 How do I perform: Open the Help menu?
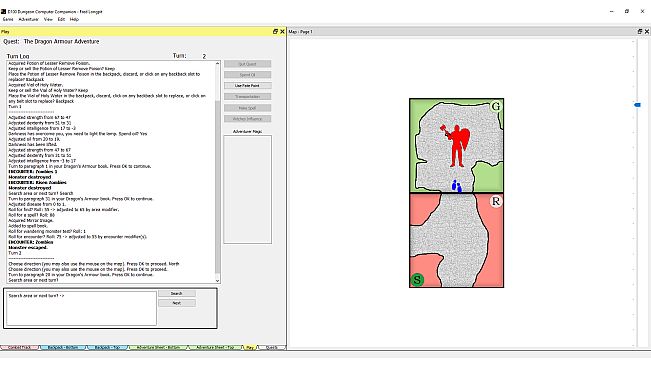(74, 19)
